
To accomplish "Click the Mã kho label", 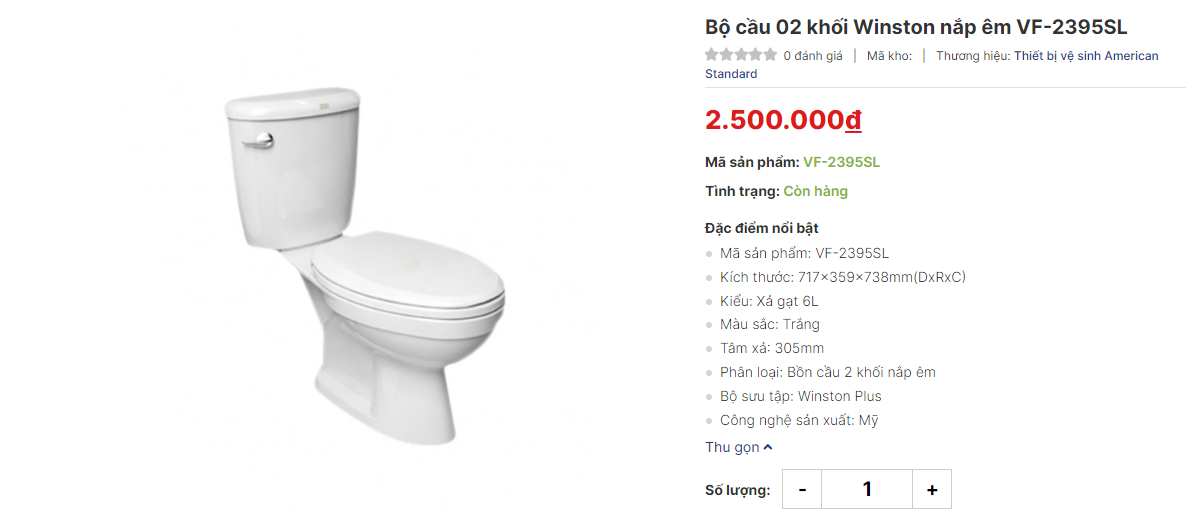I will pyautogui.click(x=889, y=56).
